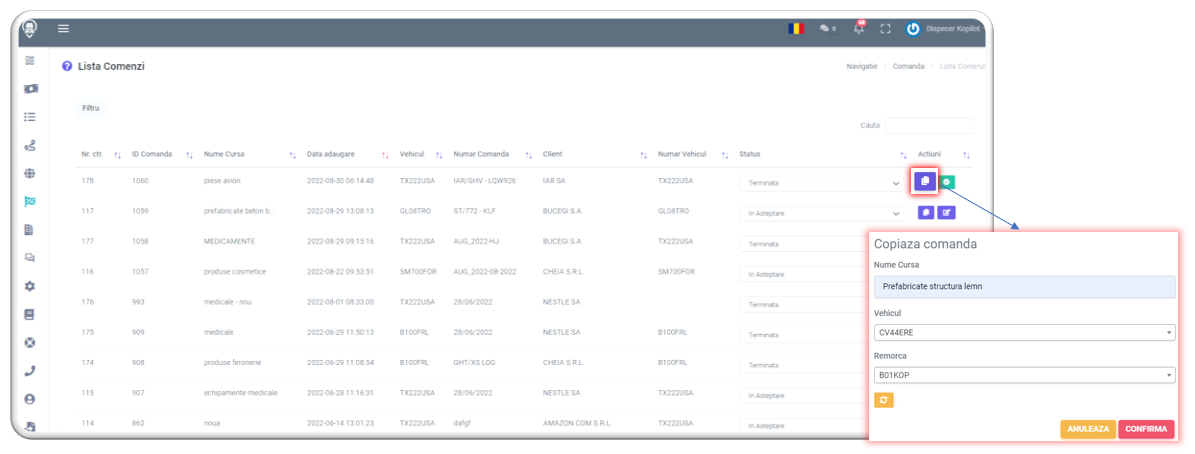The height and width of the screenshot is (454, 1195).
Task: Open the notifications bell
Action: pyautogui.click(x=858, y=29)
